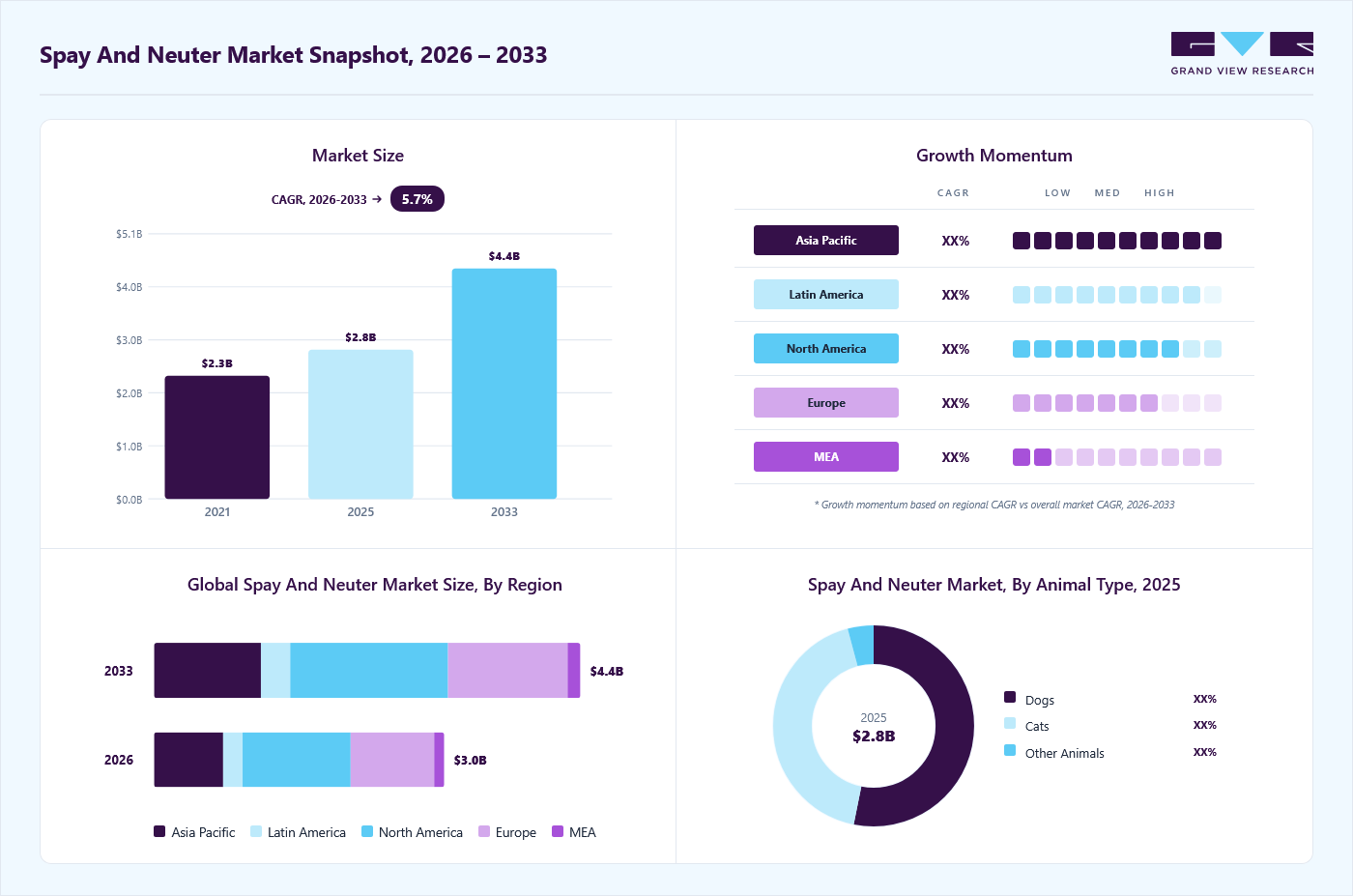1353x896 pixels.
Task: Click the Grand View Research logo
Action: [1242, 54]
